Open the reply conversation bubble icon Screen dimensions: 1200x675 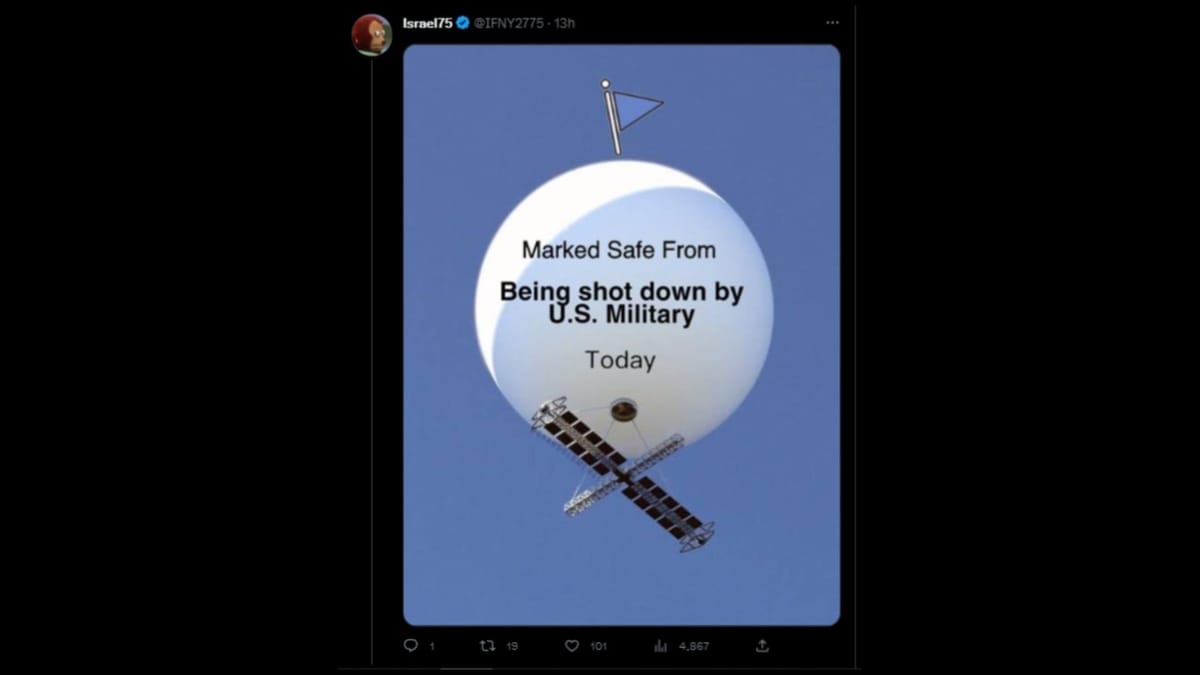click(411, 645)
